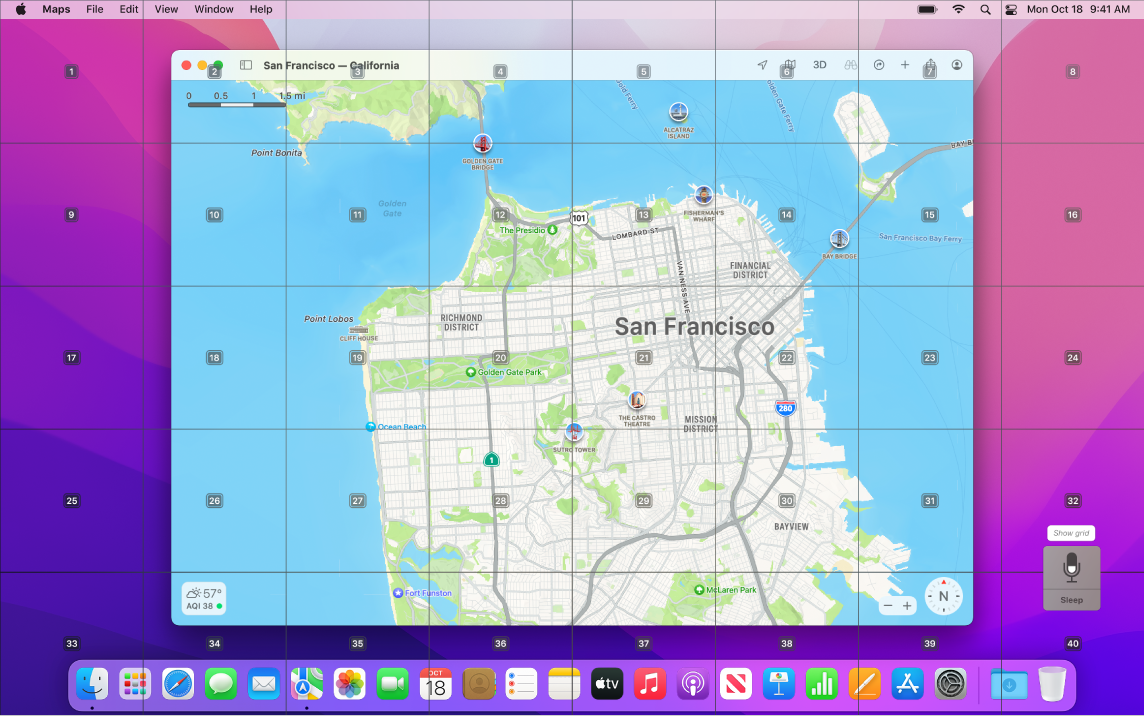
Task: Add a pin using the plus icon
Action: [x=905, y=64]
